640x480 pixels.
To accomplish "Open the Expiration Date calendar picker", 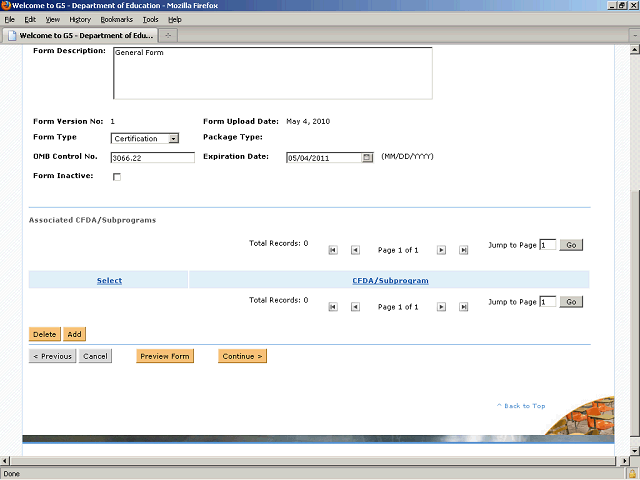I will click(x=367, y=158).
